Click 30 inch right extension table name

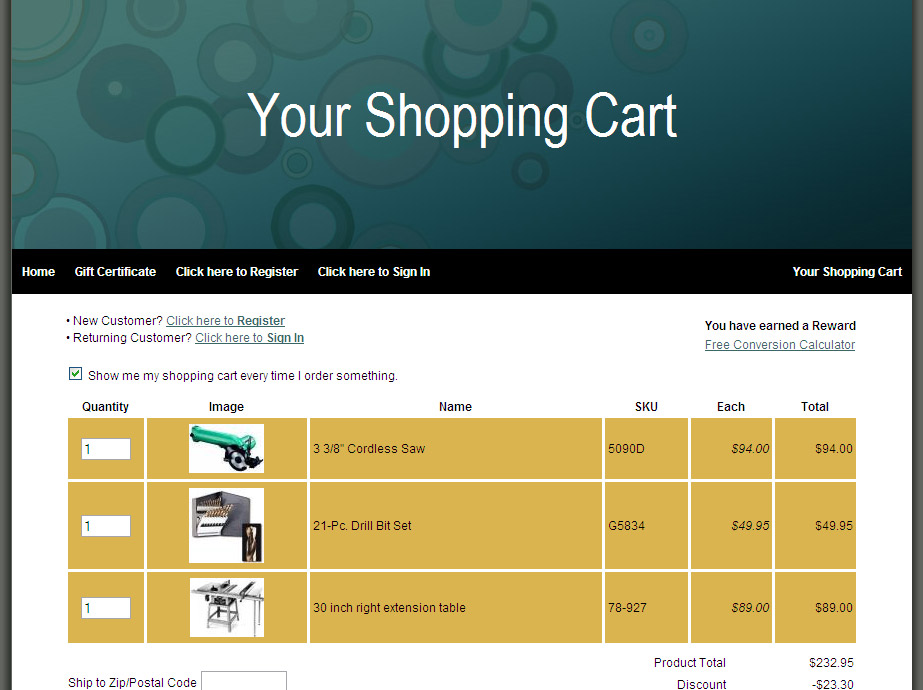point(389,608)
